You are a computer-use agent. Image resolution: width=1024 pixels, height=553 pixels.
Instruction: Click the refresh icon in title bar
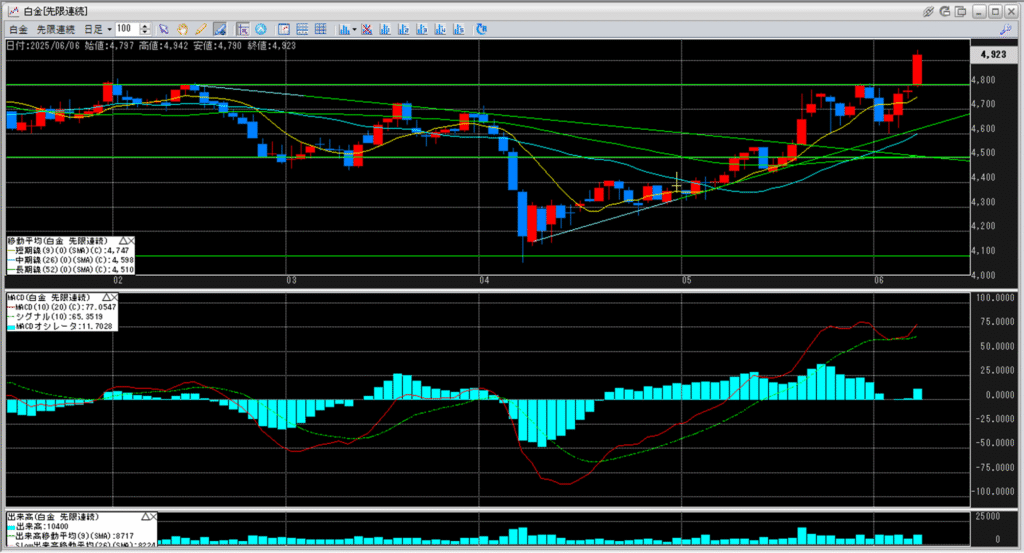[x=946, y=10]
